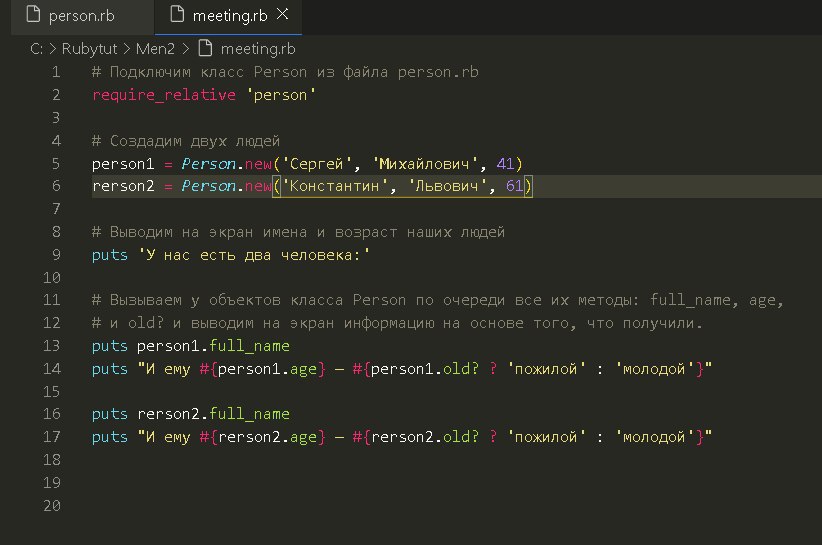Click line number 20 in the gutter

(52, 506)
